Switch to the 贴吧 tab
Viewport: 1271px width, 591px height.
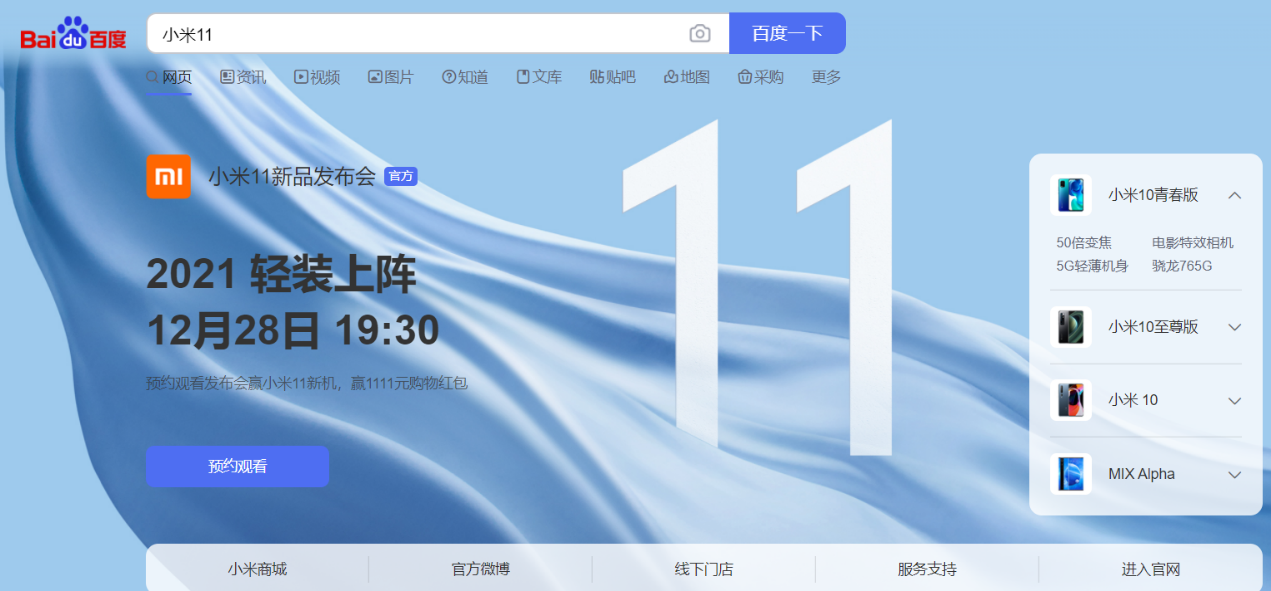(x=613, y=77)
